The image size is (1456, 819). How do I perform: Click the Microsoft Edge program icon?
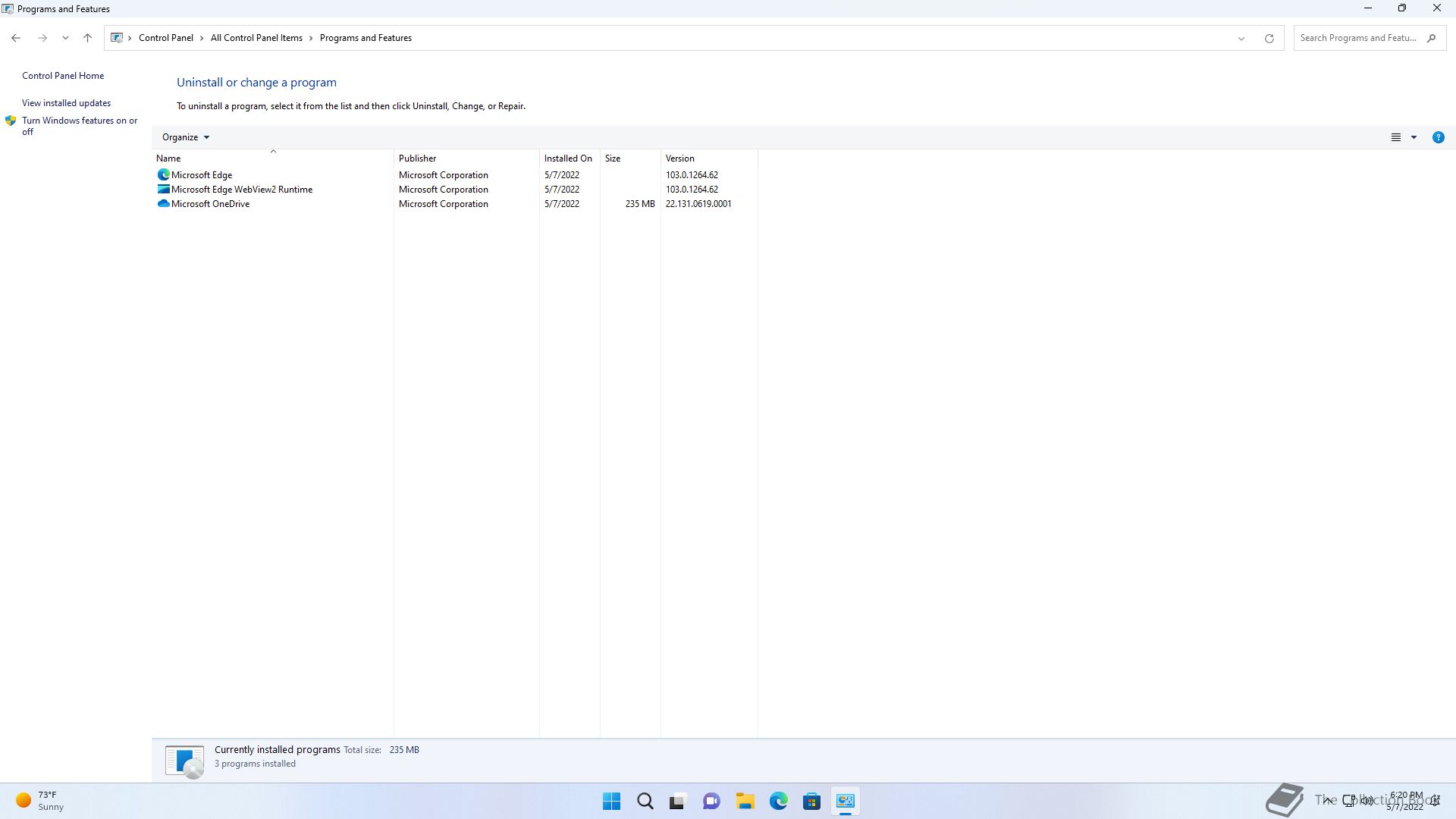tap(163, 174)
